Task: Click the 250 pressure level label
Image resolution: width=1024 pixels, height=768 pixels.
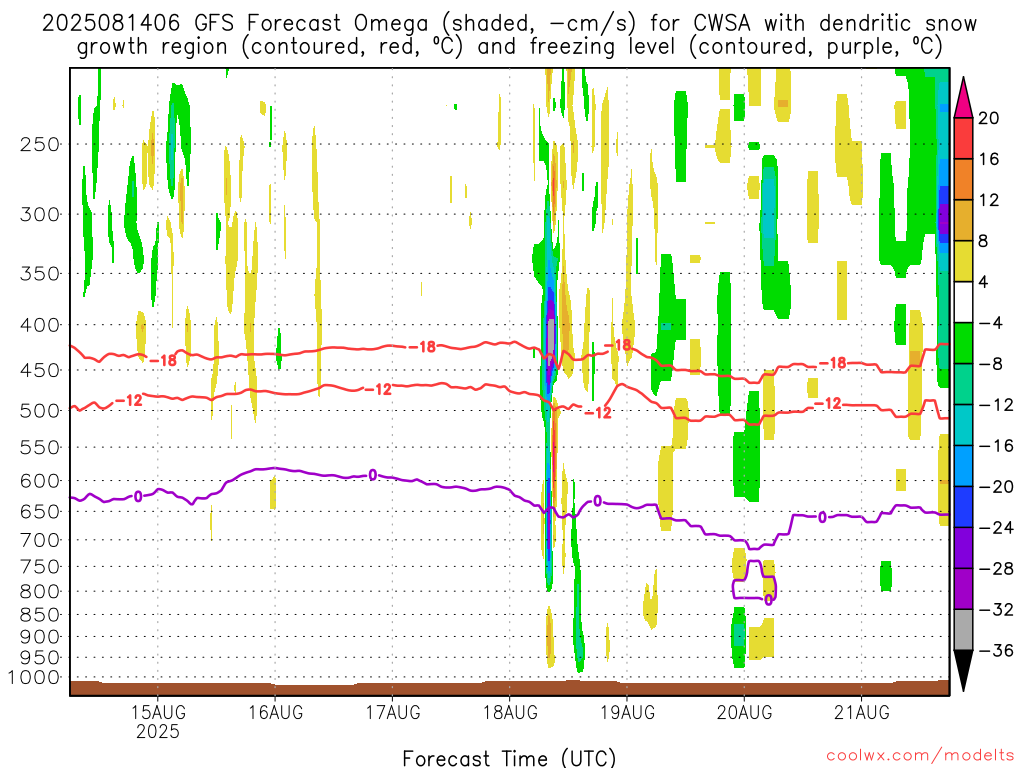Action: pos(40,144)
